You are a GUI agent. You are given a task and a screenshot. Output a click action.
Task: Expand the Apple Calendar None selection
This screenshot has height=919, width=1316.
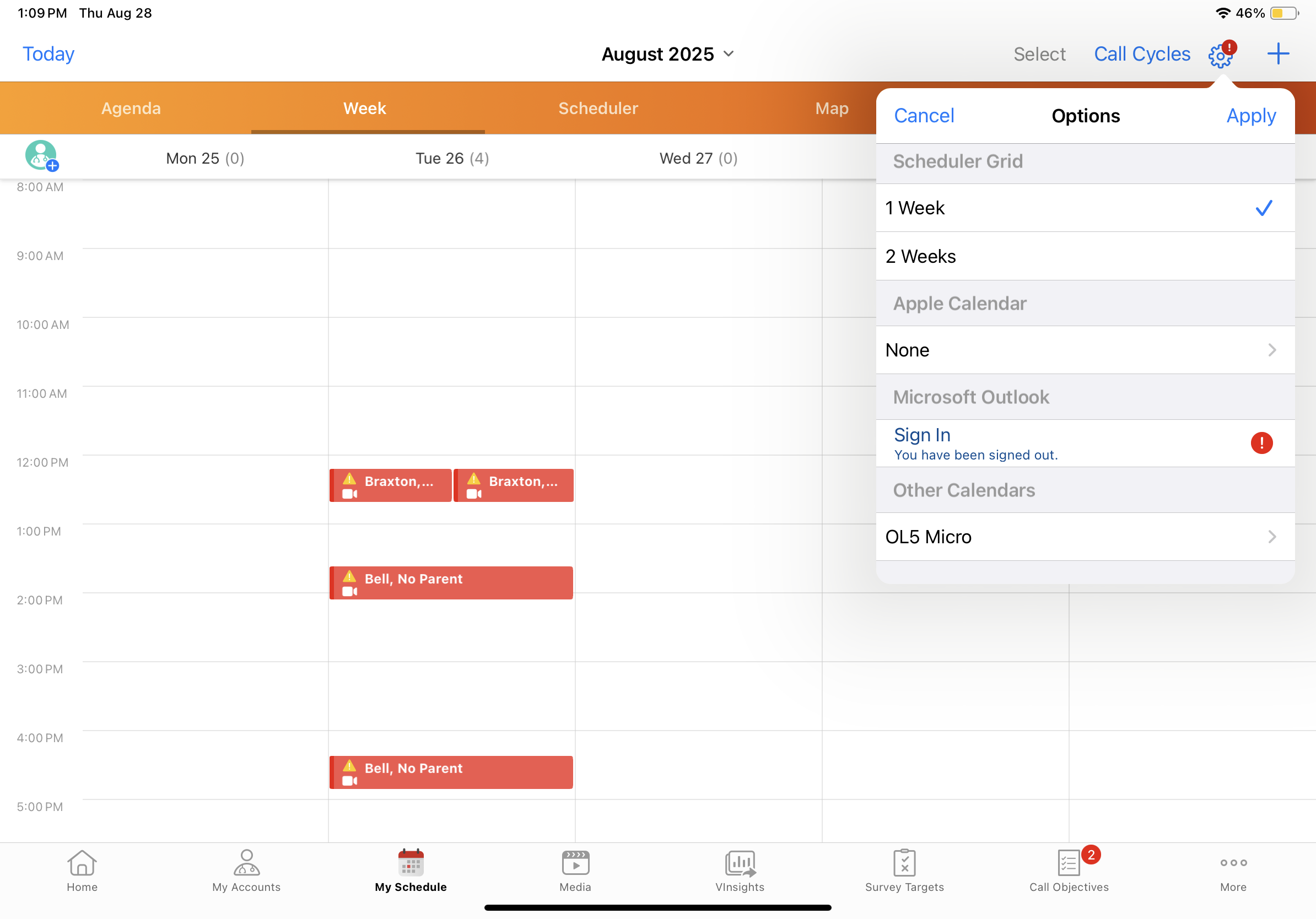(1085, 349)
